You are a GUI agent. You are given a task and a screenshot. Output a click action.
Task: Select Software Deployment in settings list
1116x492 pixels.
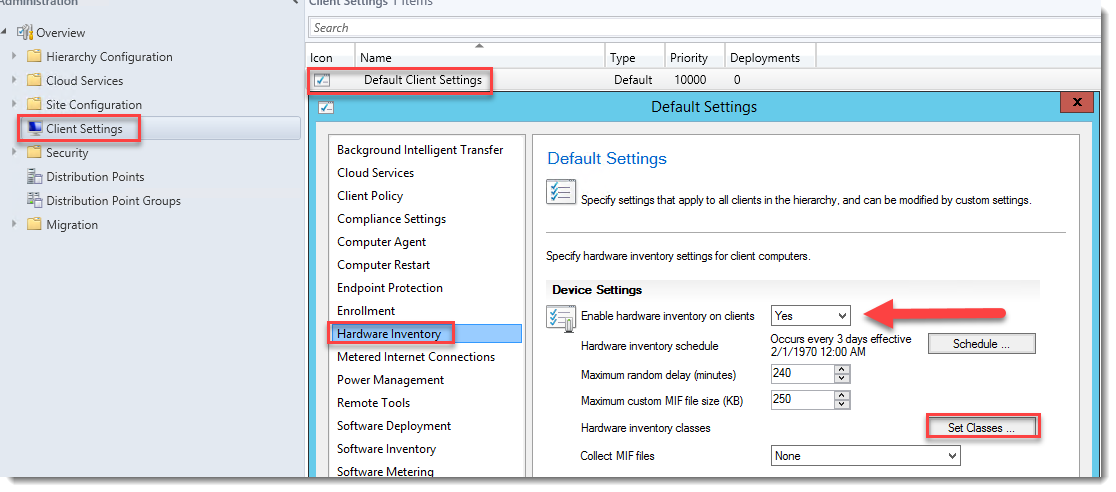coord(394,426)
